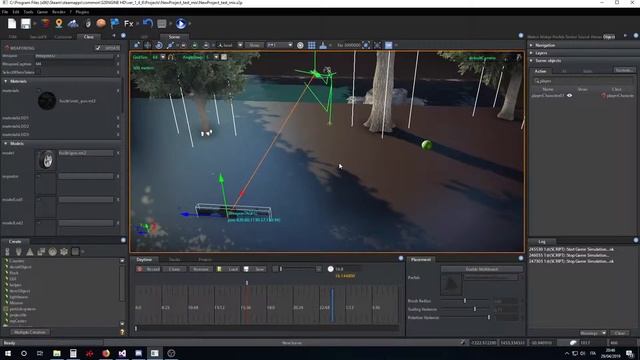Toggle the light blue viewport display icon
Image resolution: width=640 pixels, height=360 pixels.
389,45
